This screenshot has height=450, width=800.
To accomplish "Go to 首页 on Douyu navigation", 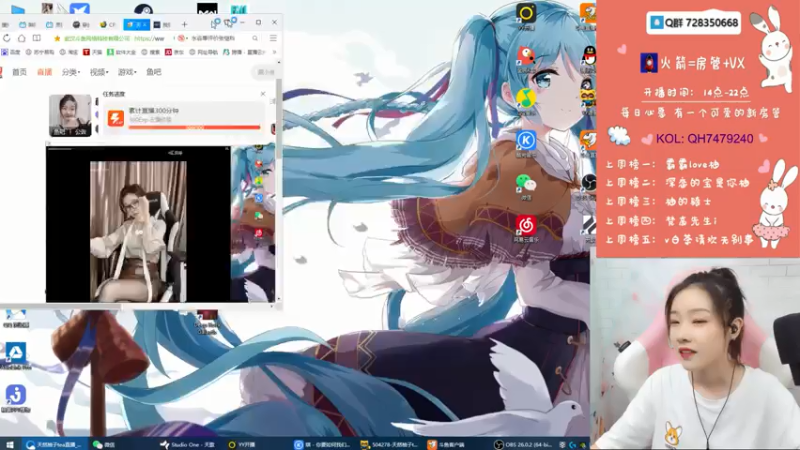I will (19, 72).
